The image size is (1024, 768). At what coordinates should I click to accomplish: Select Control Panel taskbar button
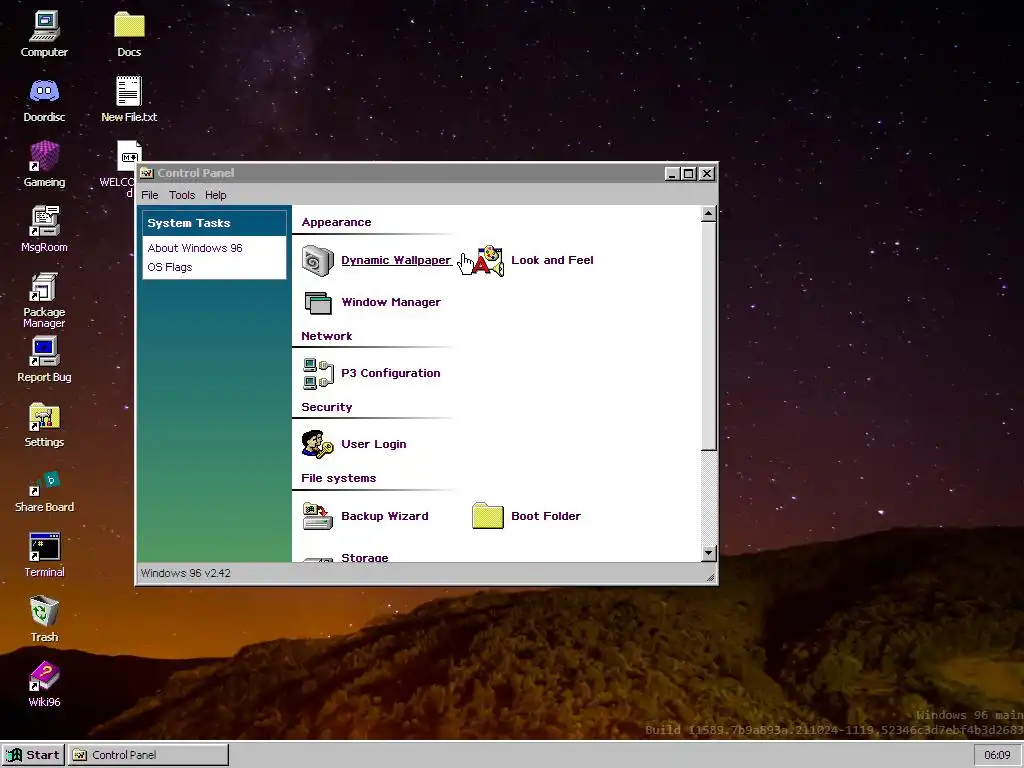point(148,755)
